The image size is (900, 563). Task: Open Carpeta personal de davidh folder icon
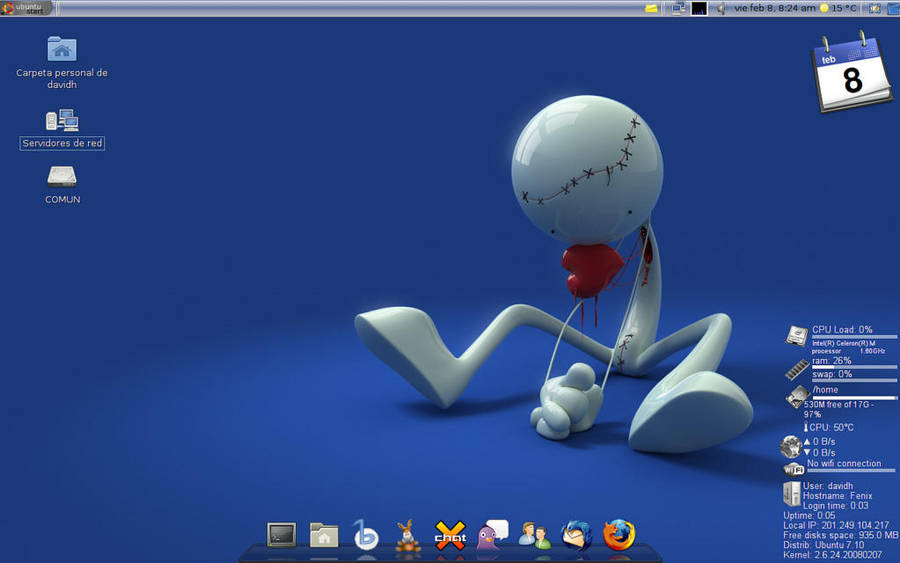point(62,49)
